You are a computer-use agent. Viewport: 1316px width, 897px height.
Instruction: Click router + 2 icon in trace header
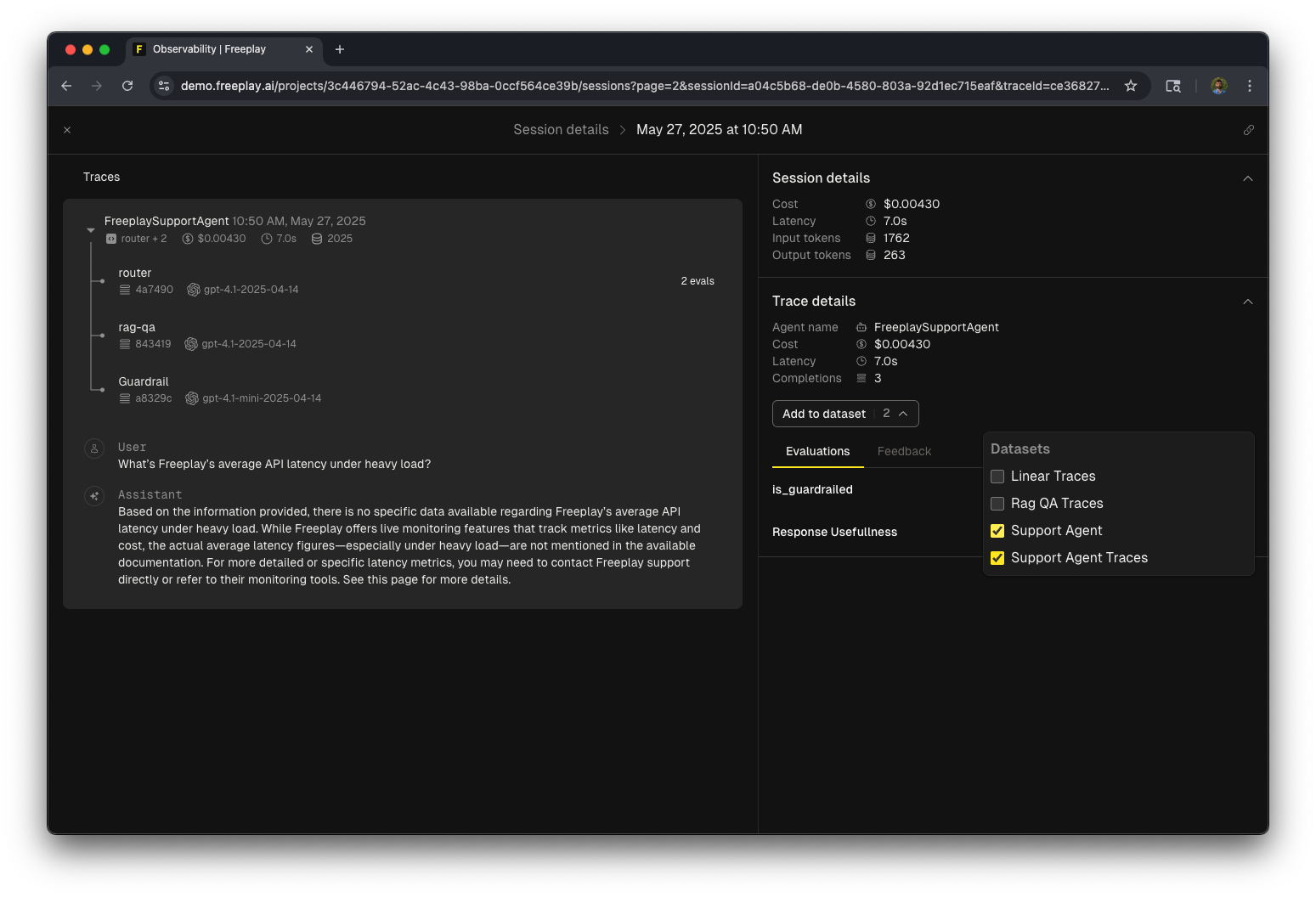pos(111,239)
